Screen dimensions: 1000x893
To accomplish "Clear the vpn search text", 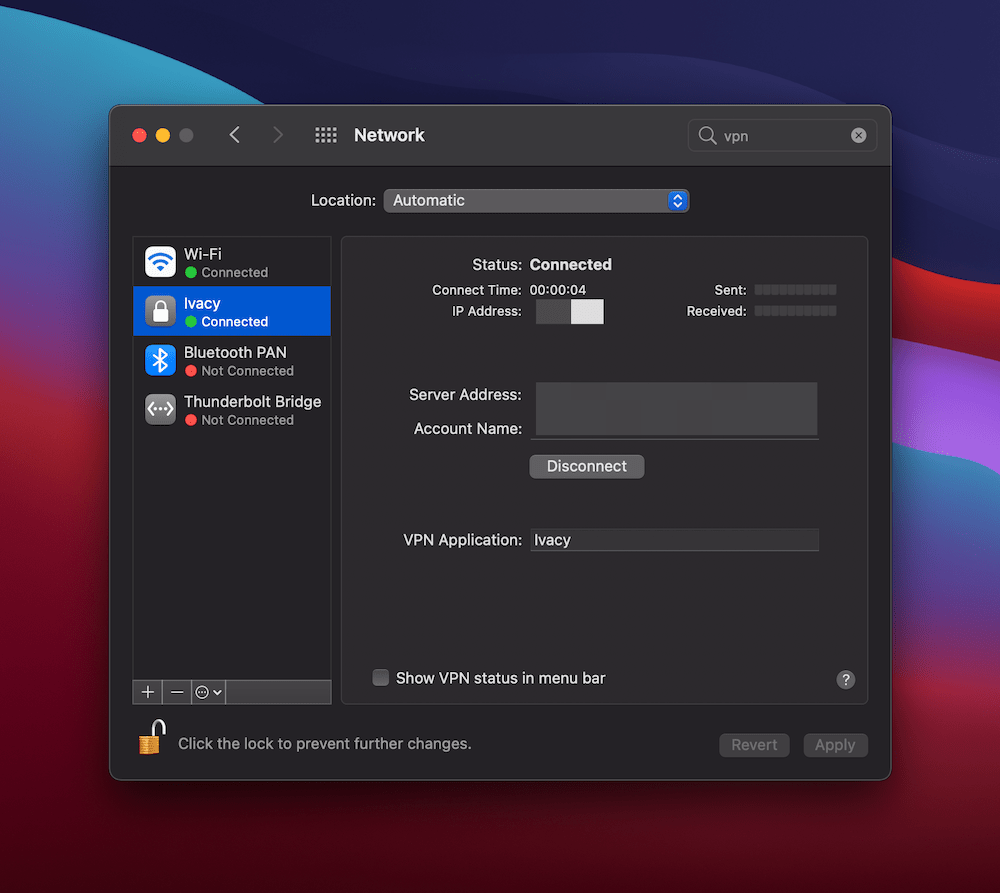I will pyautogui.click(x=858, y=136).
